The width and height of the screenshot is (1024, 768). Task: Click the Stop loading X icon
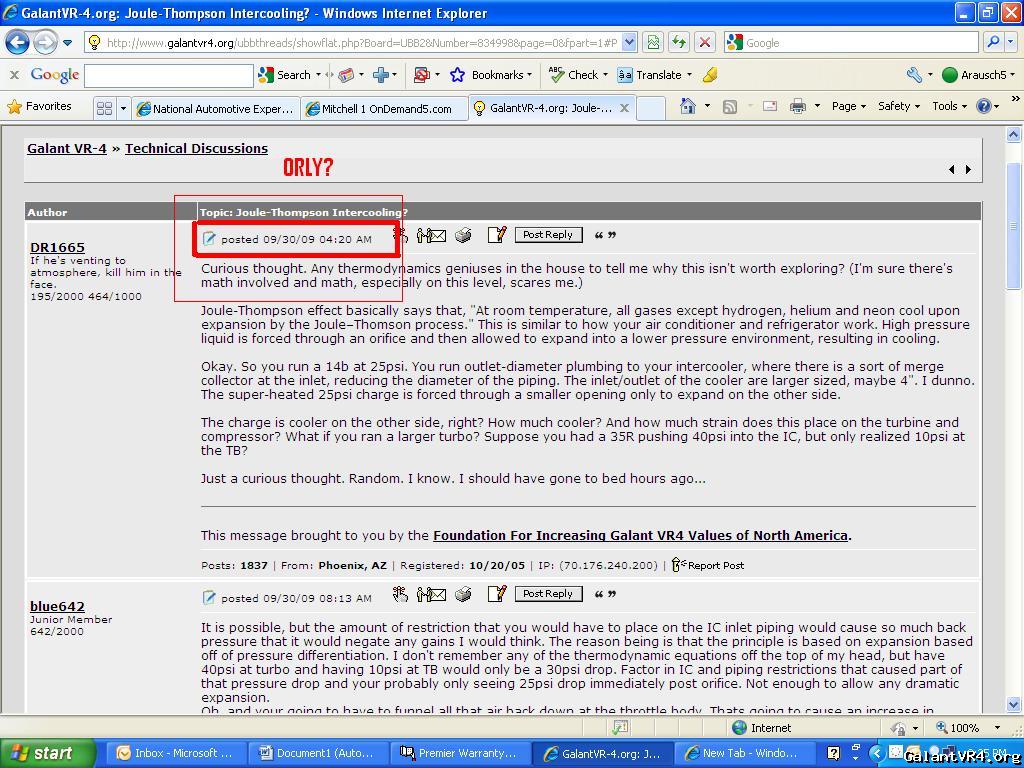[x=705, y=42]
